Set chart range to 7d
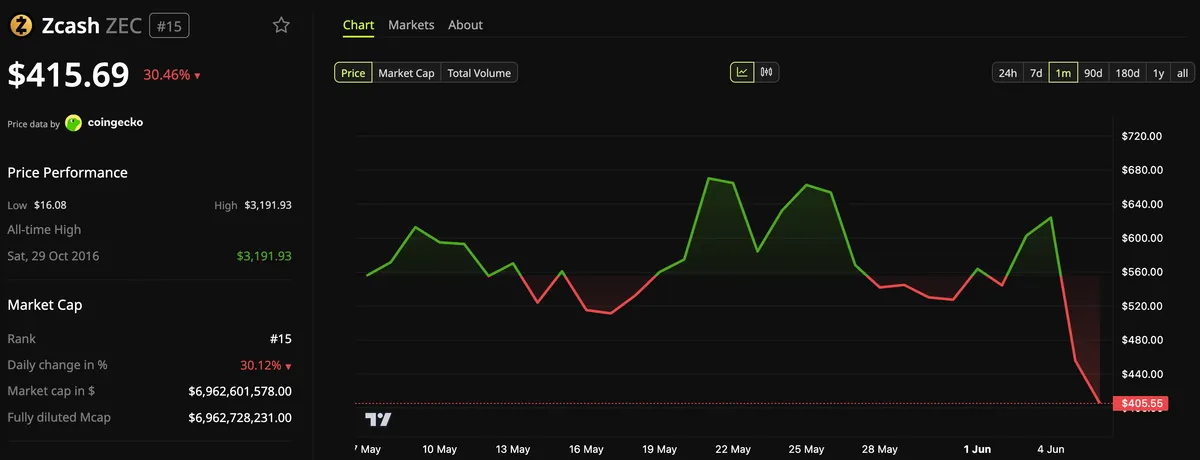 click(1036, 72)
